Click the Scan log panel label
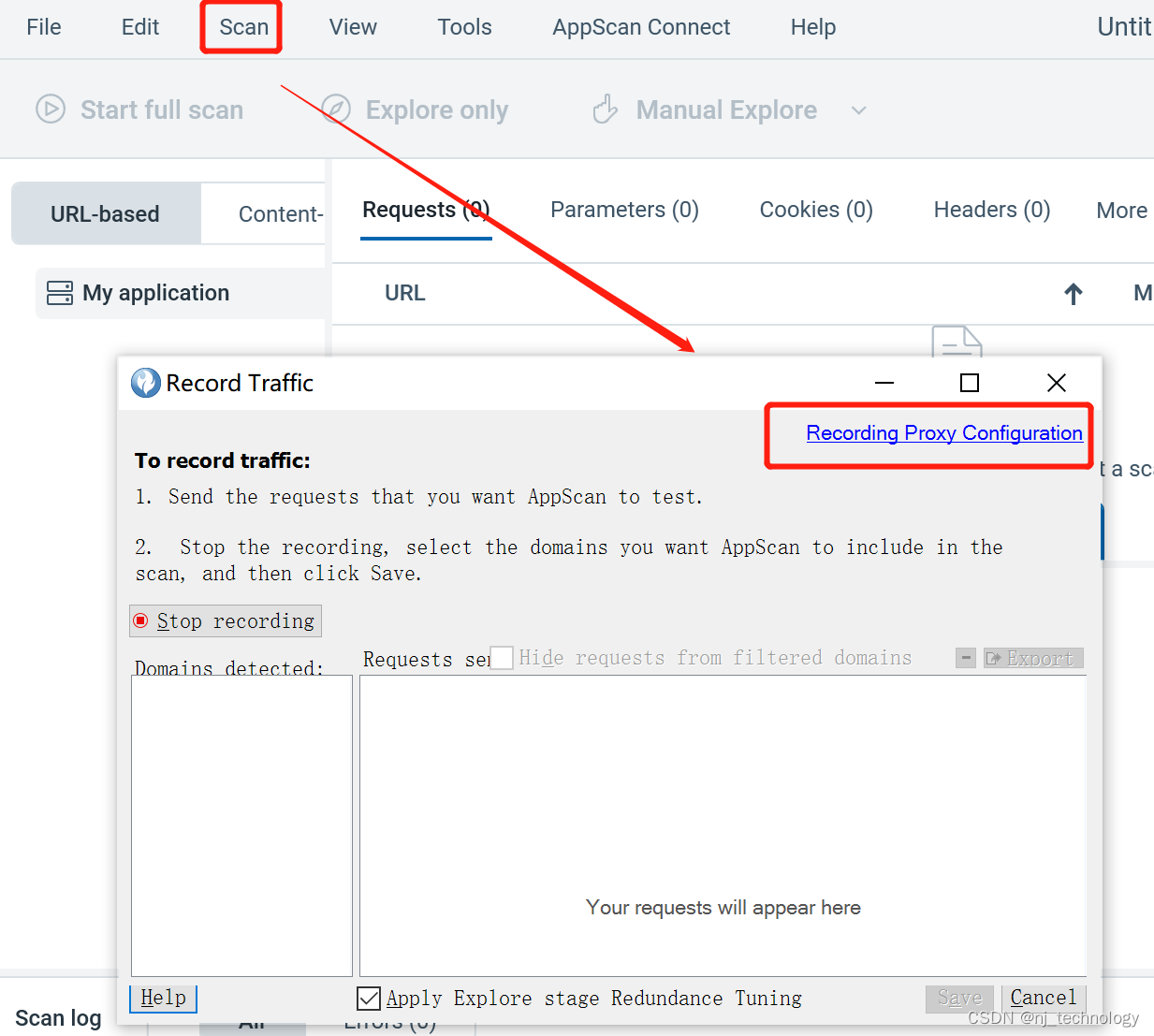This screenshot has height=1036, width=1154. pos(58,1018)
